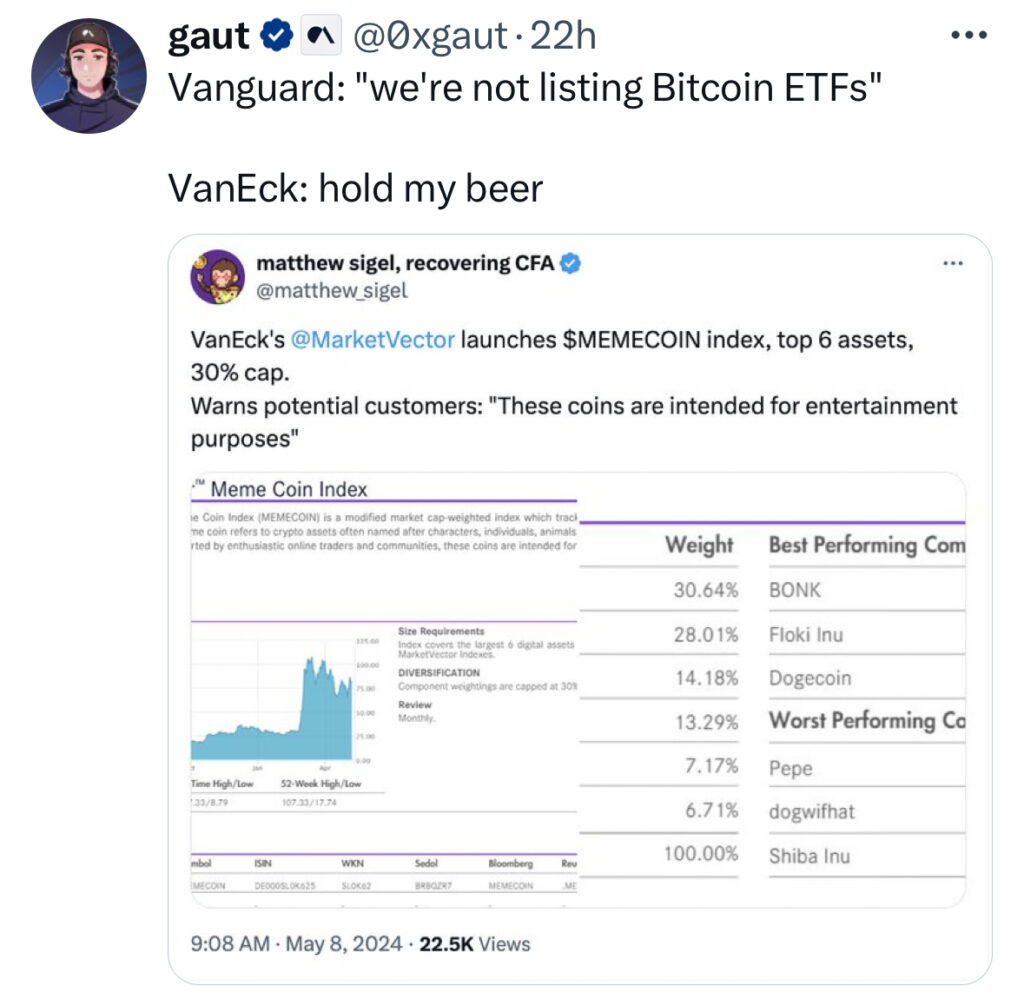Open the more options menu for gaut's tweet
The image size is (1024, 1006).
pos(969,34)
